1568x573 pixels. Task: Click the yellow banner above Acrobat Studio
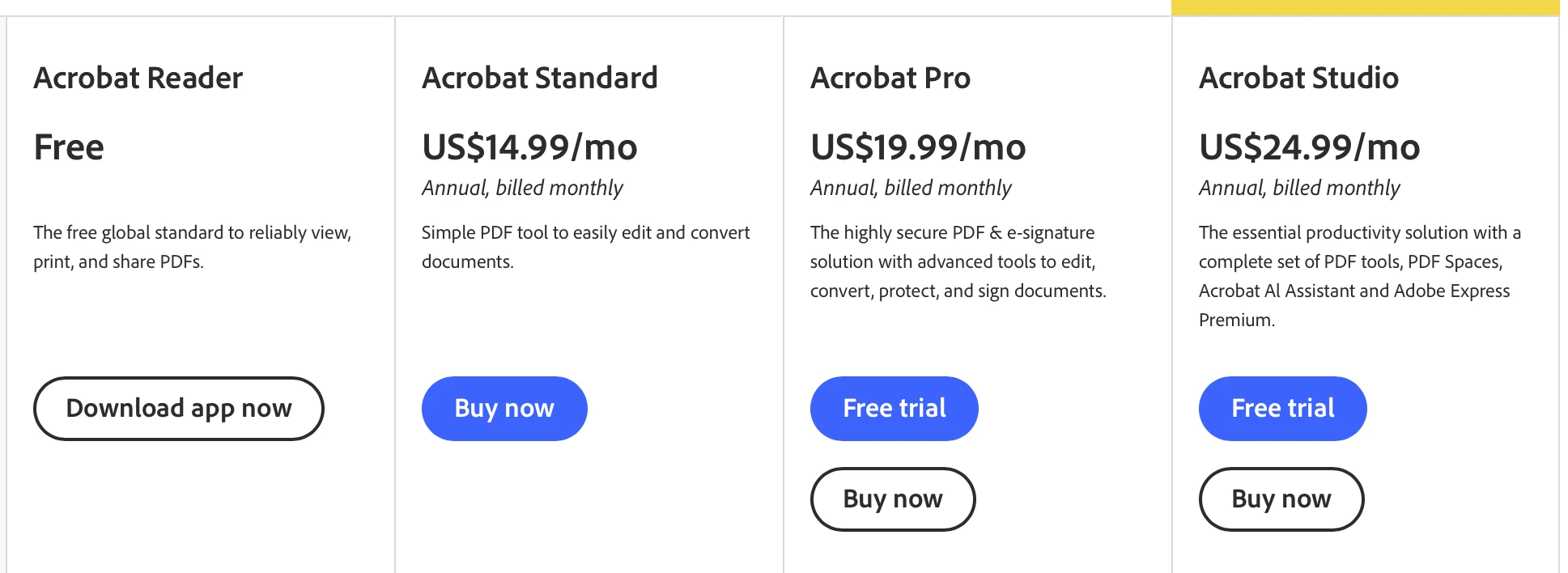(1365, 7)
